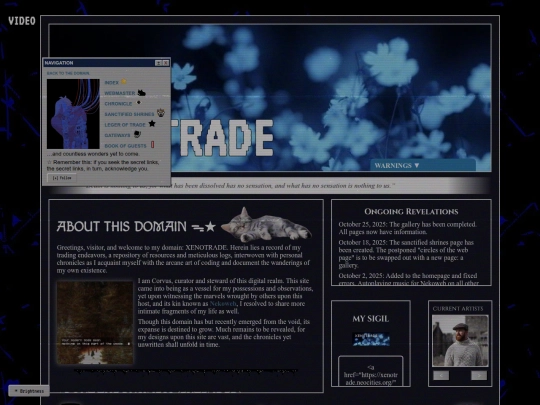Minimize the Navigation window

[x=159, y=63]
